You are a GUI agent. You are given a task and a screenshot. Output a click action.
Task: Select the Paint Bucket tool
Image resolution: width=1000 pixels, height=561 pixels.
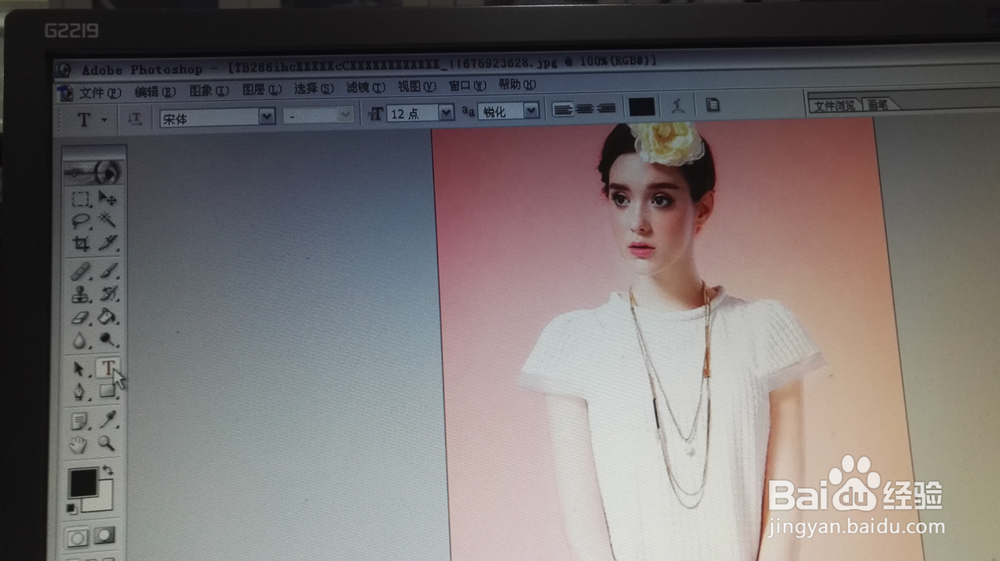coord(108,316)
